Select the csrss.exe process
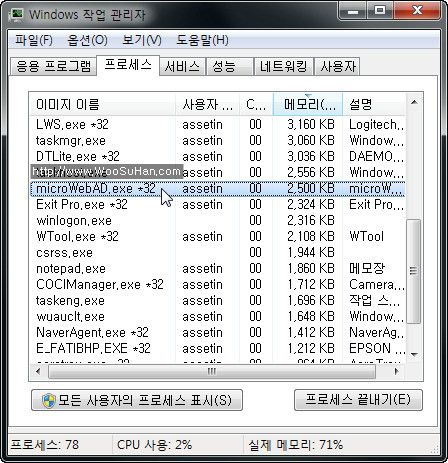 [x=218, y=252]
